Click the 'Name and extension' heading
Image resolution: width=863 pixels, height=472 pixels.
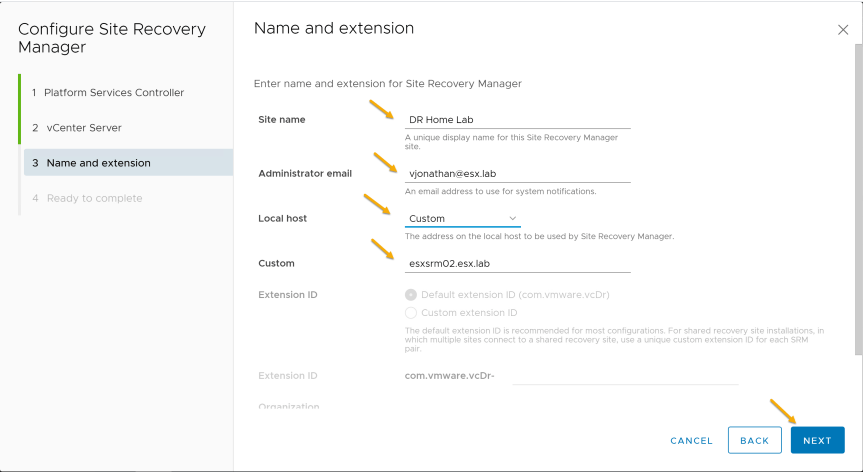(334, 28)
